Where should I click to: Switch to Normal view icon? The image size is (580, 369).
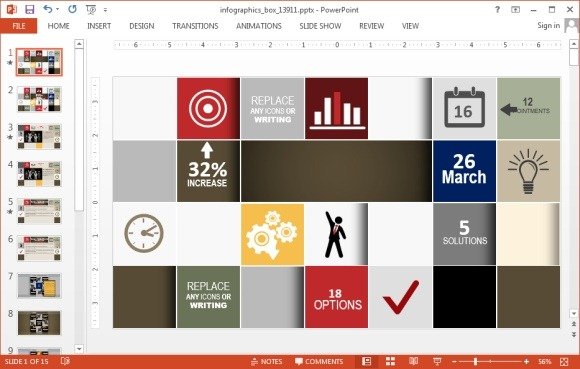click(x=367, y=361)
